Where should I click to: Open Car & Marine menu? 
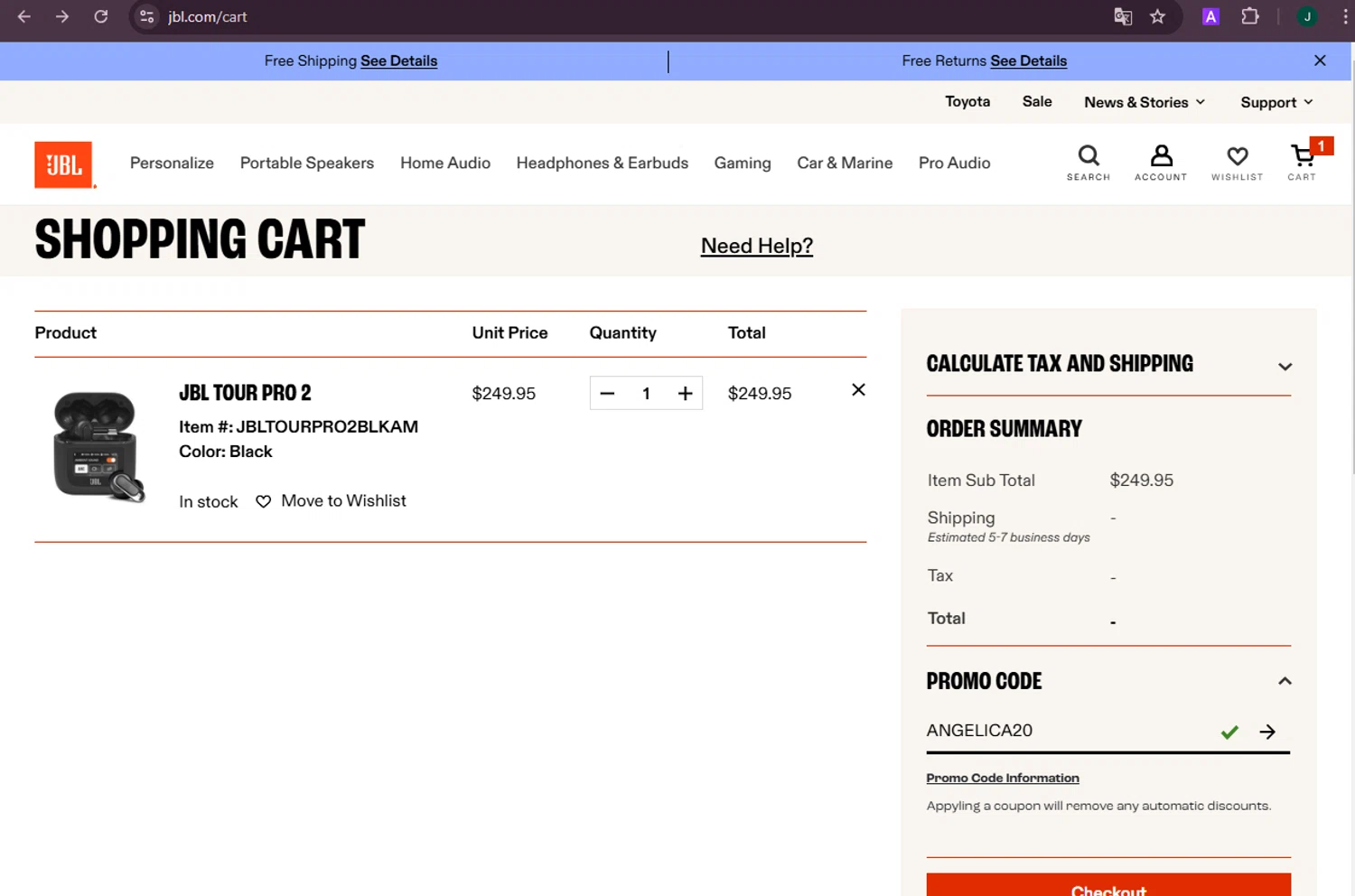[x=845, y=163]
